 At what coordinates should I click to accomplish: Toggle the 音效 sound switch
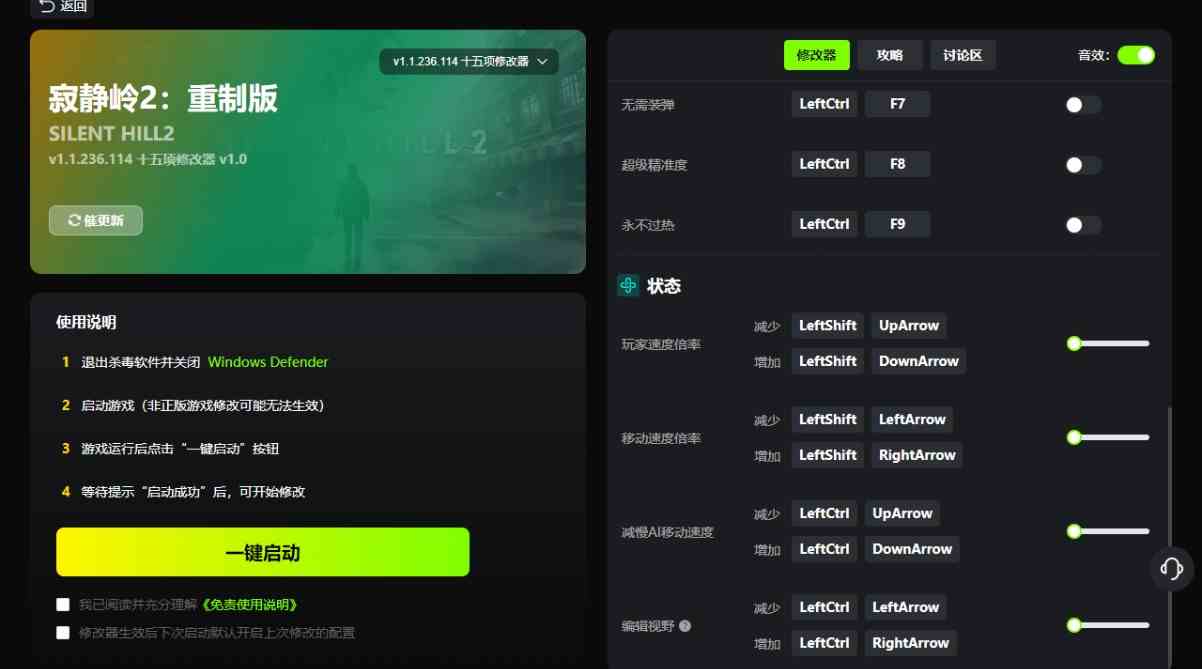(x=1136, y=55)
